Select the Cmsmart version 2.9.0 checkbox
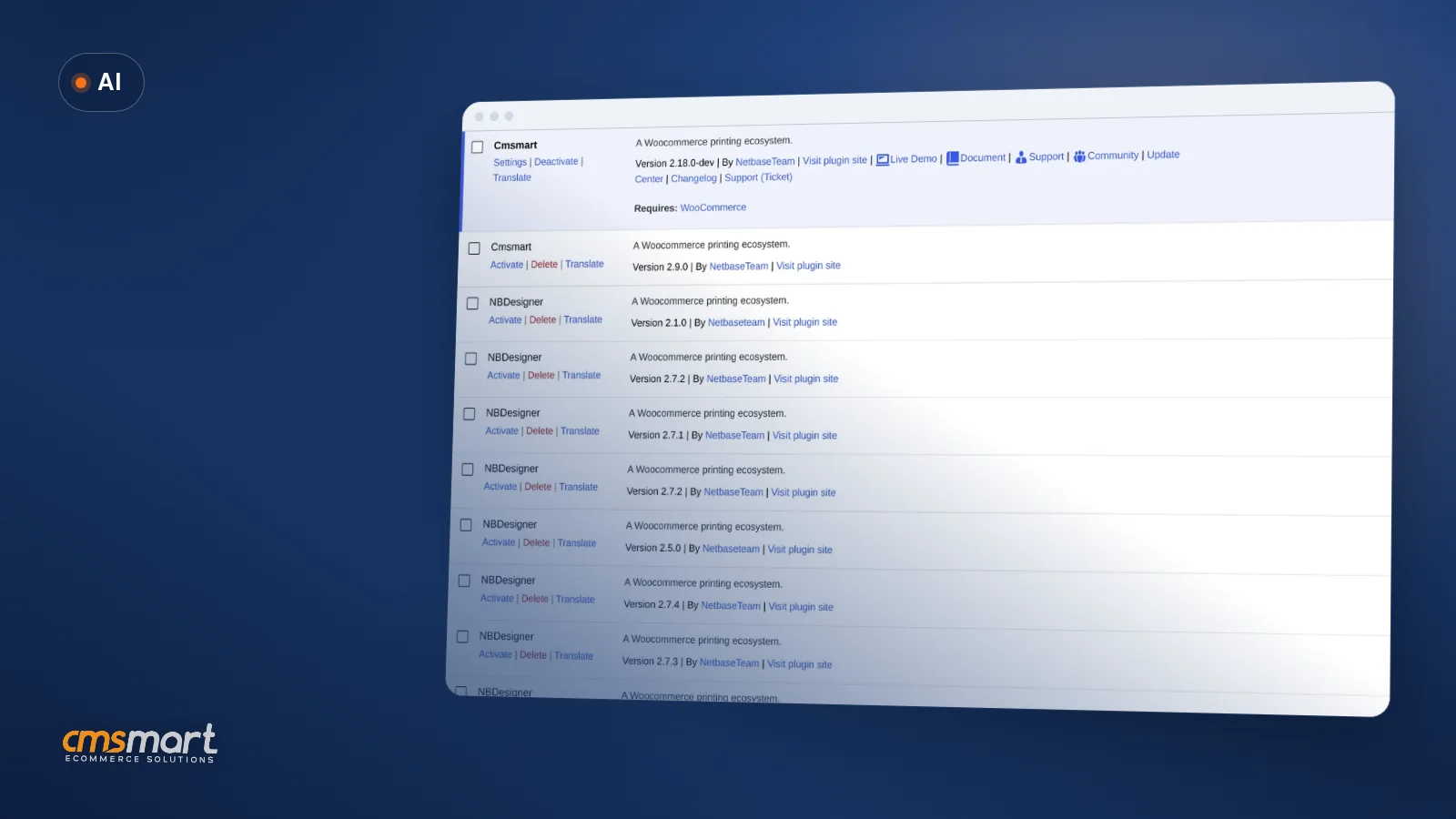 tap(474, 248)
